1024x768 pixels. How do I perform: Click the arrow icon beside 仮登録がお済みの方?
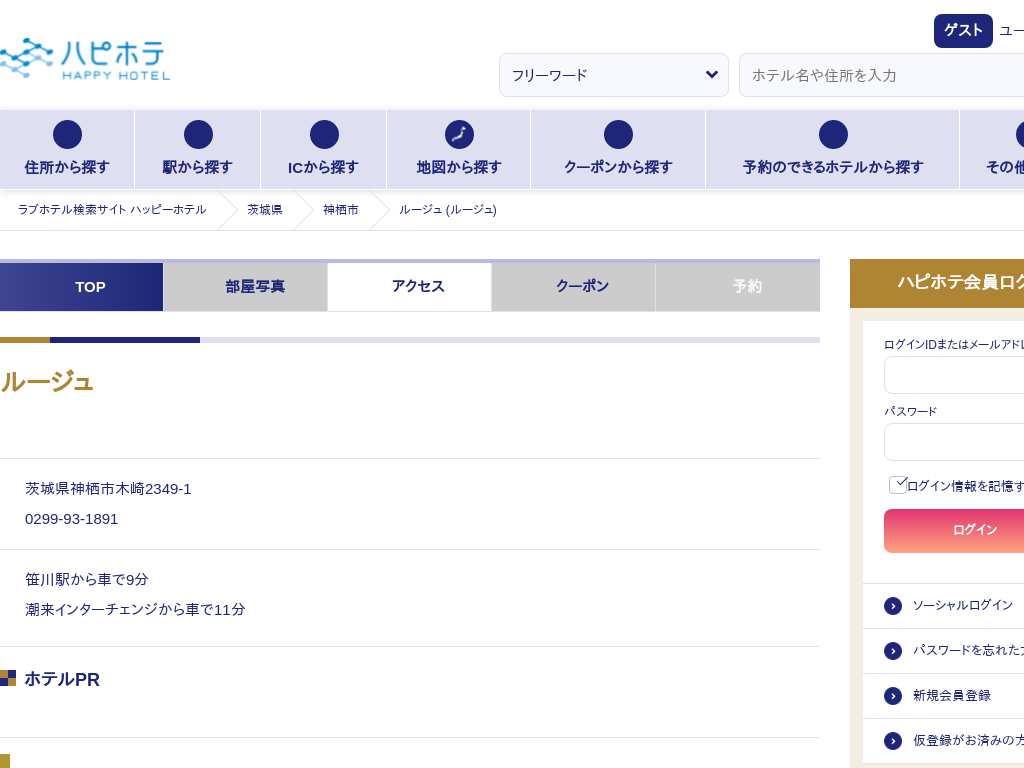coord(893,741)
